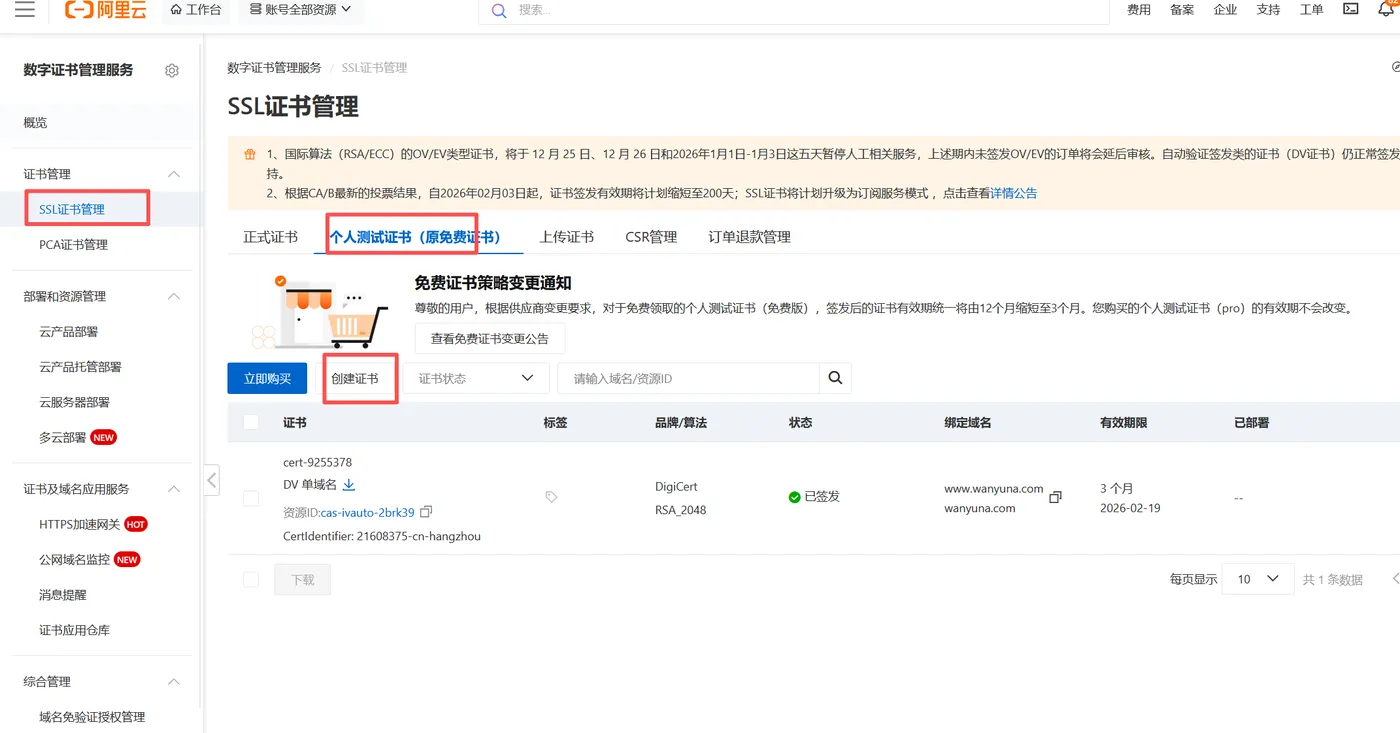
Task: Focus the 请输入域名/资源ID input
Action: click(x=688, y=378)
